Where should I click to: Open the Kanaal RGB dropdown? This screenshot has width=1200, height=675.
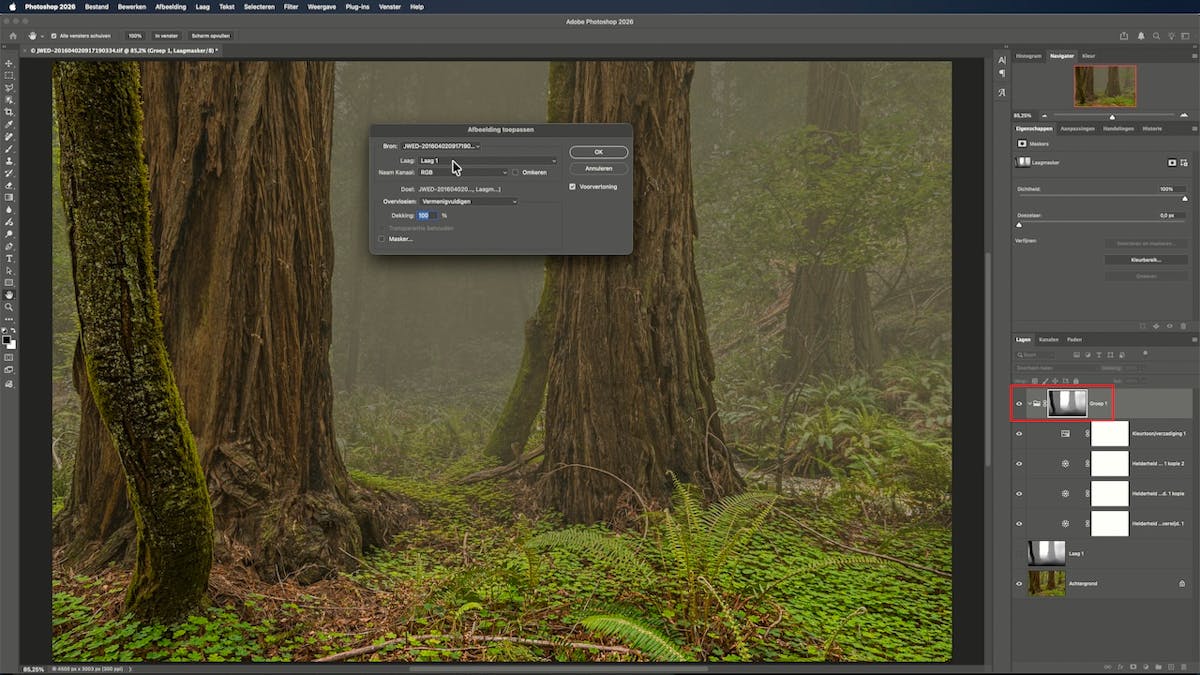coord(463,172)
